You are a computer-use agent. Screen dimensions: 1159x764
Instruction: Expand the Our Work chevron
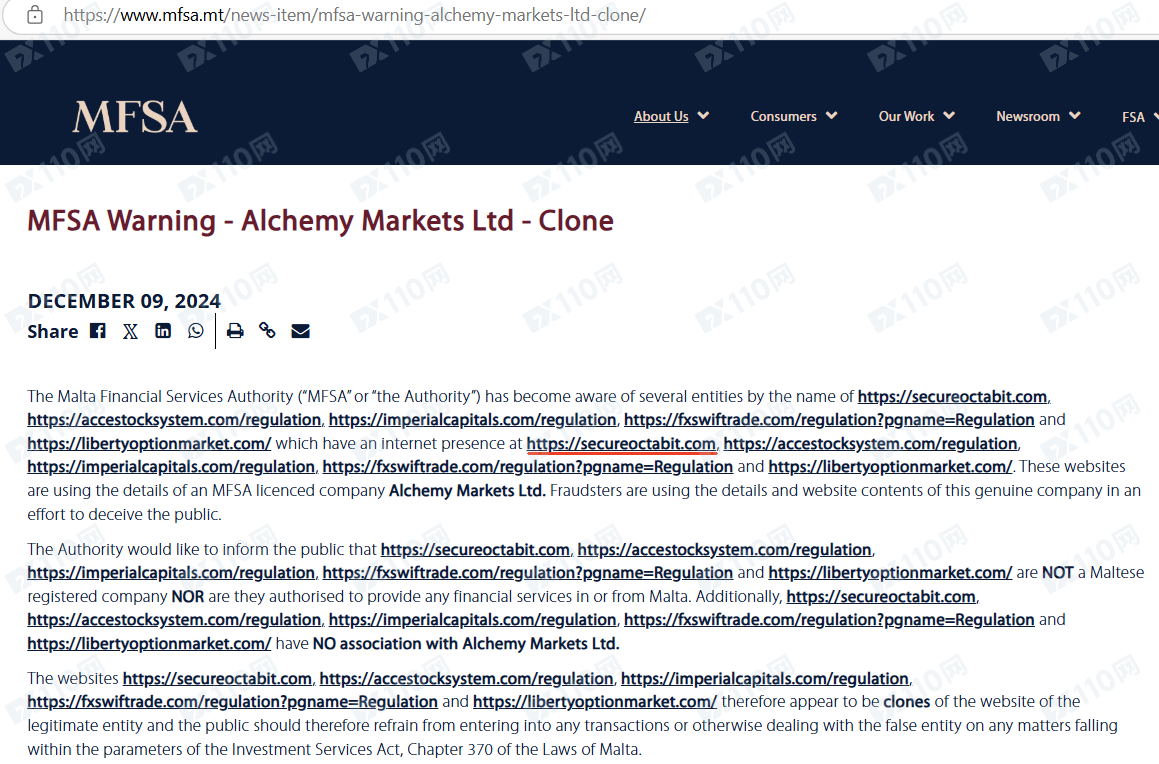[949, 115]
